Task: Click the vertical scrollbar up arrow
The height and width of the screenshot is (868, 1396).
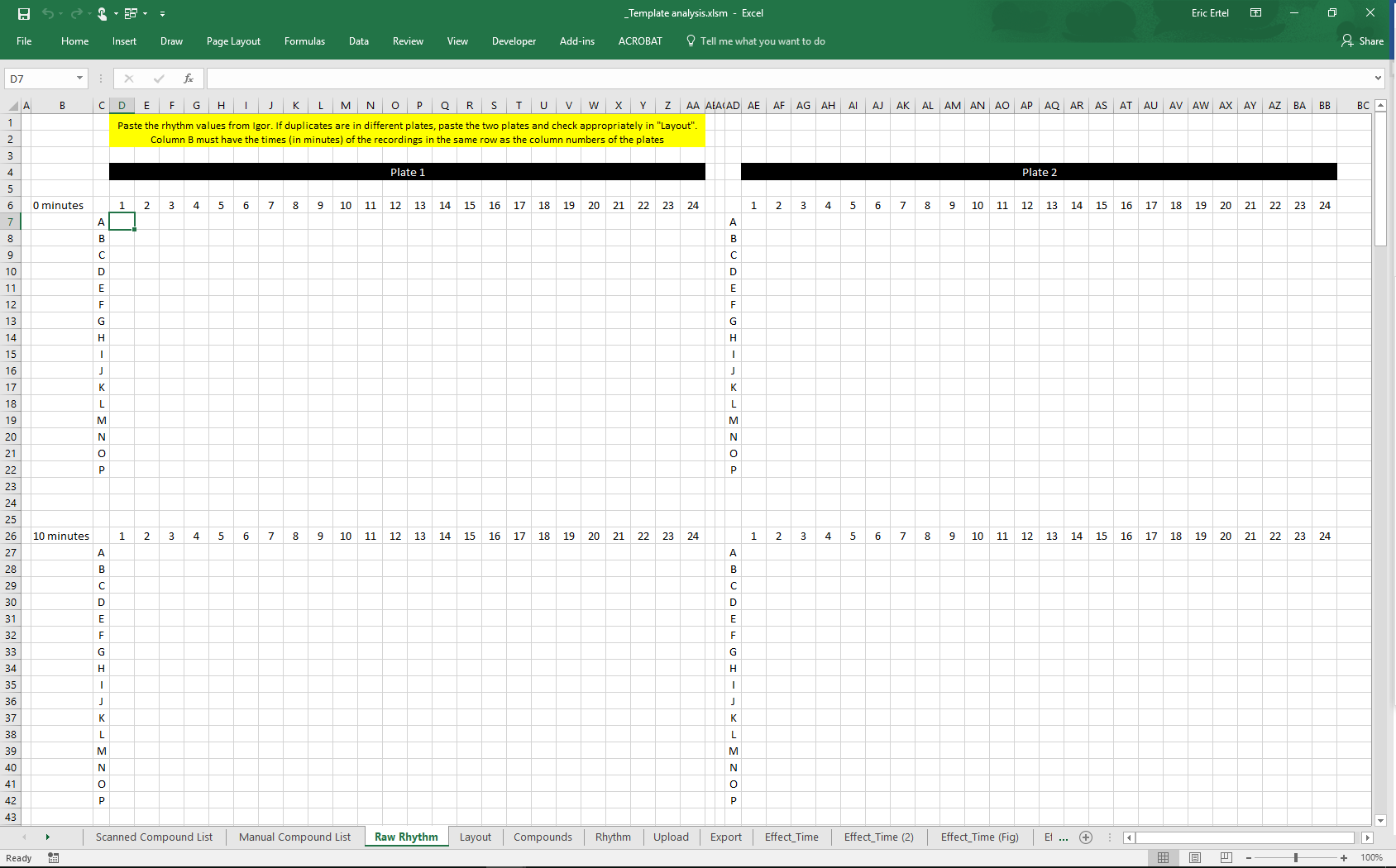Action: click(1380, 106)
